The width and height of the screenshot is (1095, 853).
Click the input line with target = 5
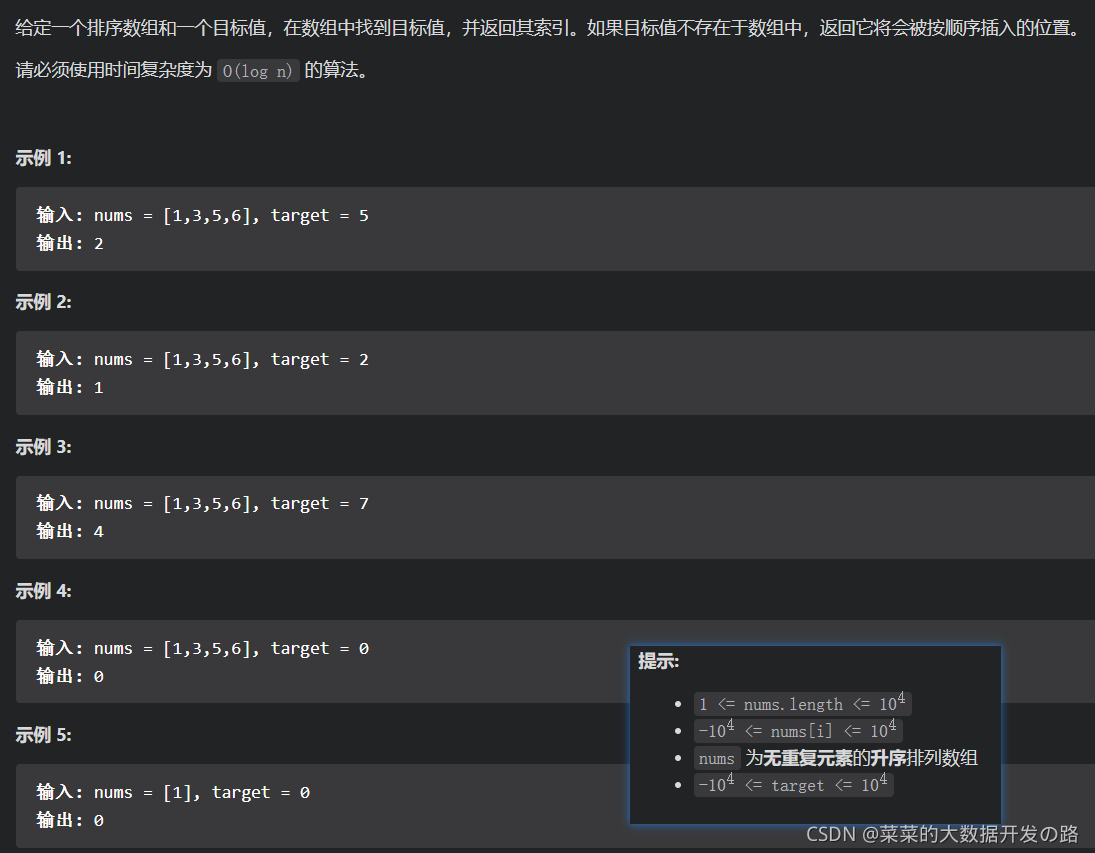(x=203, y=215)
